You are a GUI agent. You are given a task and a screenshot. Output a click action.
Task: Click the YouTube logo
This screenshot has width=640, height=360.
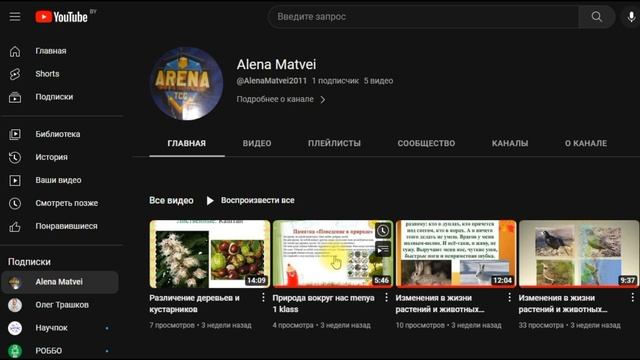[x=62, y=17]
